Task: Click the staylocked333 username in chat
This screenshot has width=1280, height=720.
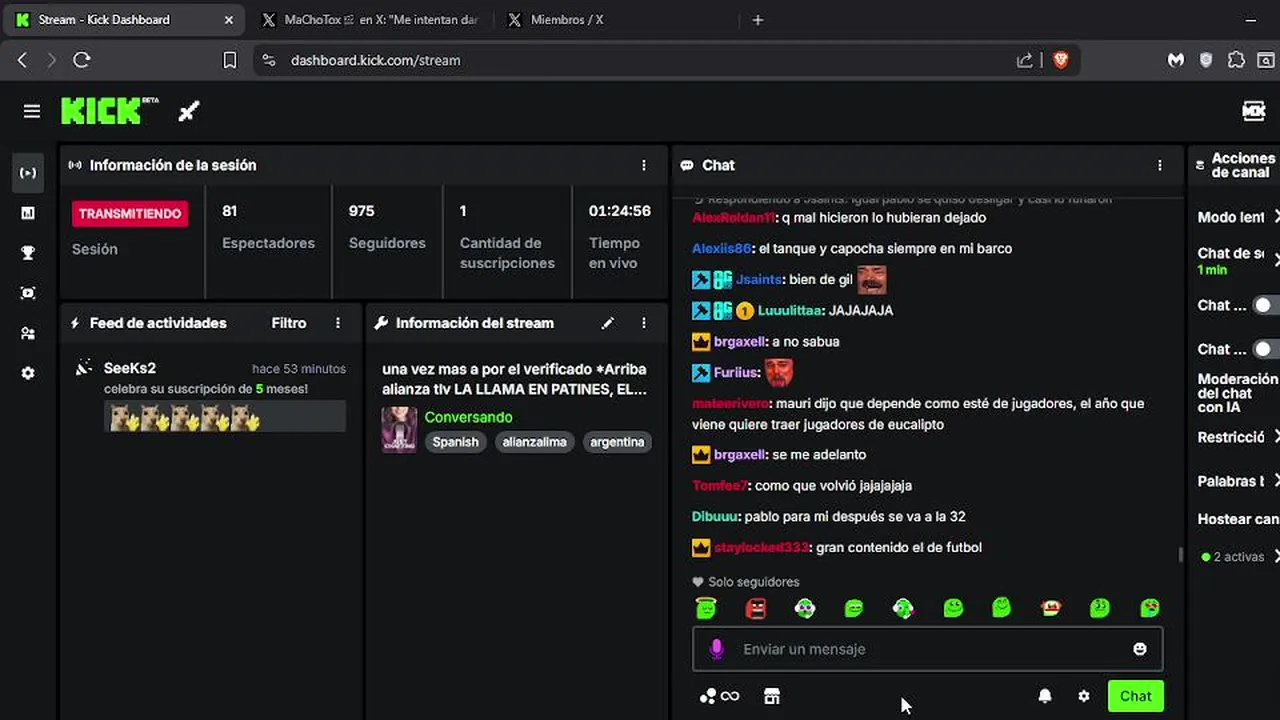Action: pos(761,548)
